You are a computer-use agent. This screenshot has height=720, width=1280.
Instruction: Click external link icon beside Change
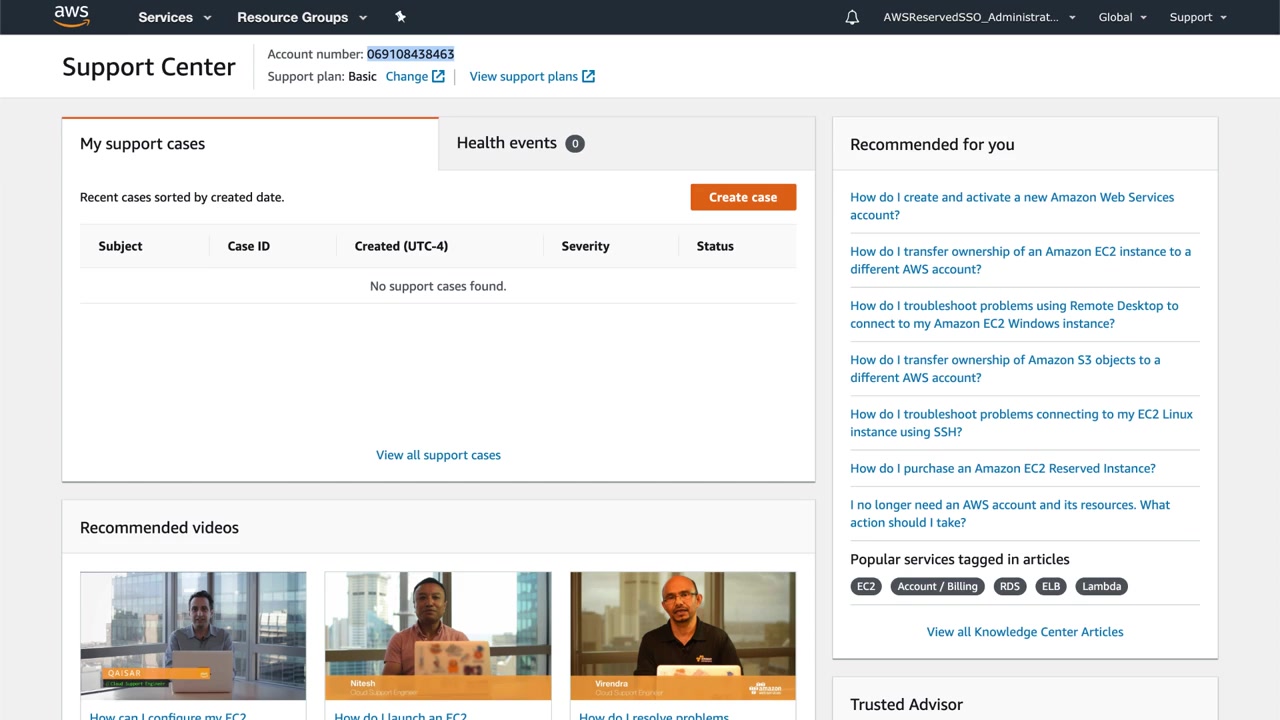(438, 76)
